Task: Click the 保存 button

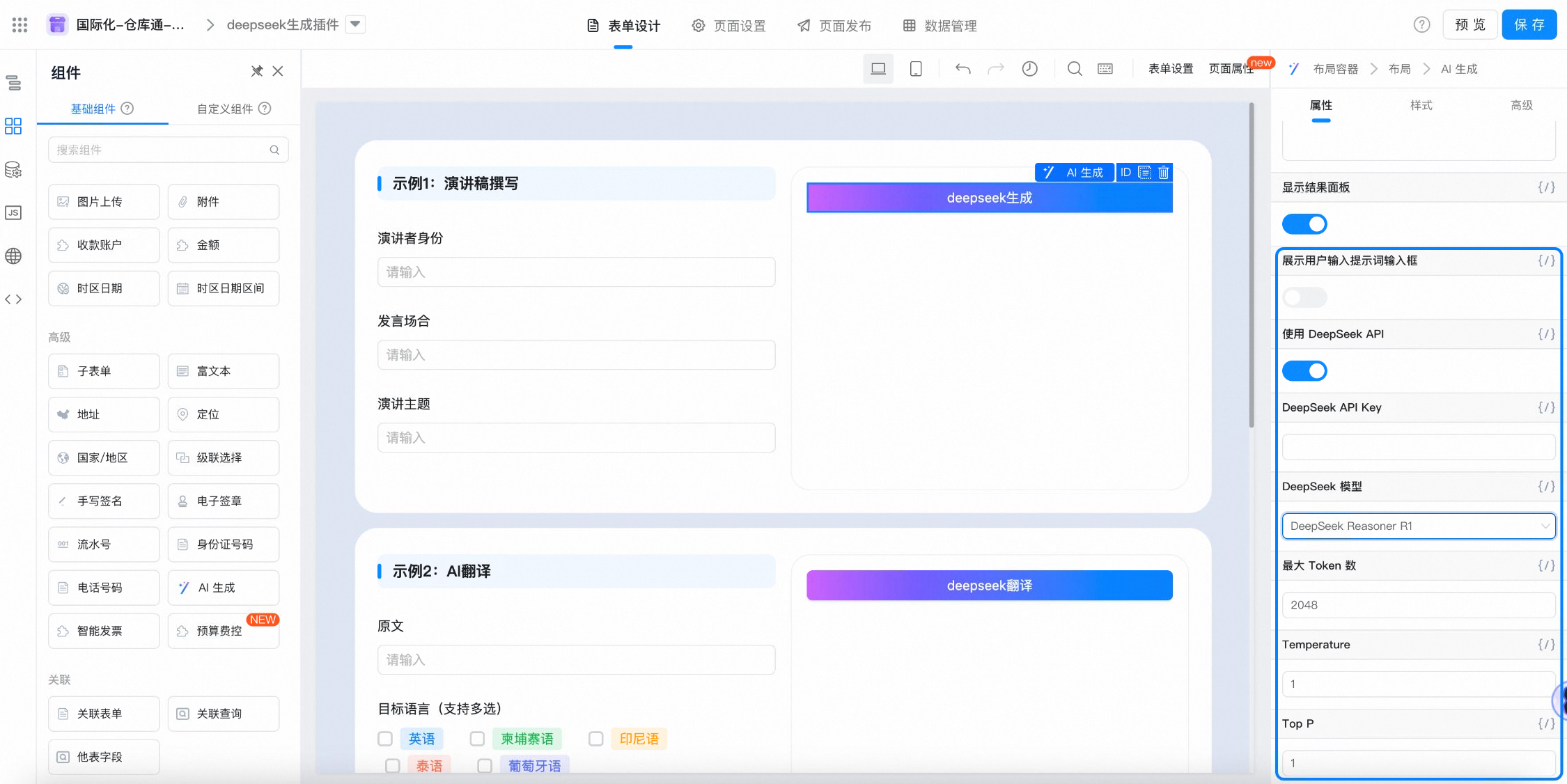Action: [x=1529, y=25]
